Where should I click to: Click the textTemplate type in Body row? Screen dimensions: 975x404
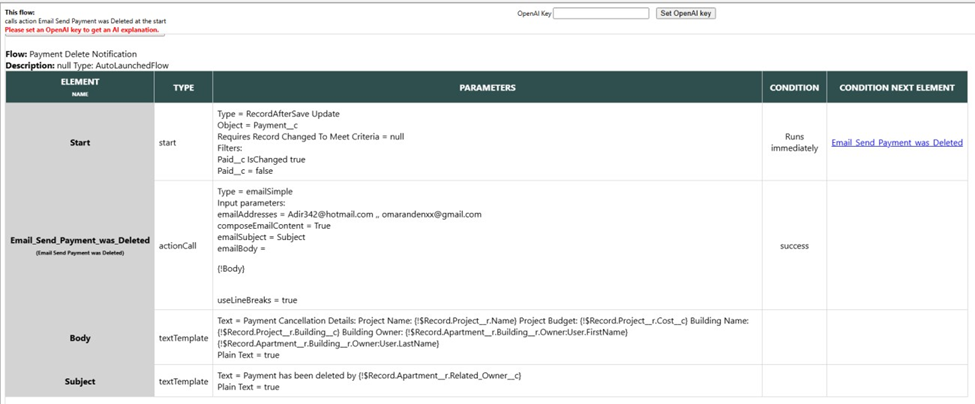click(181, 338)
